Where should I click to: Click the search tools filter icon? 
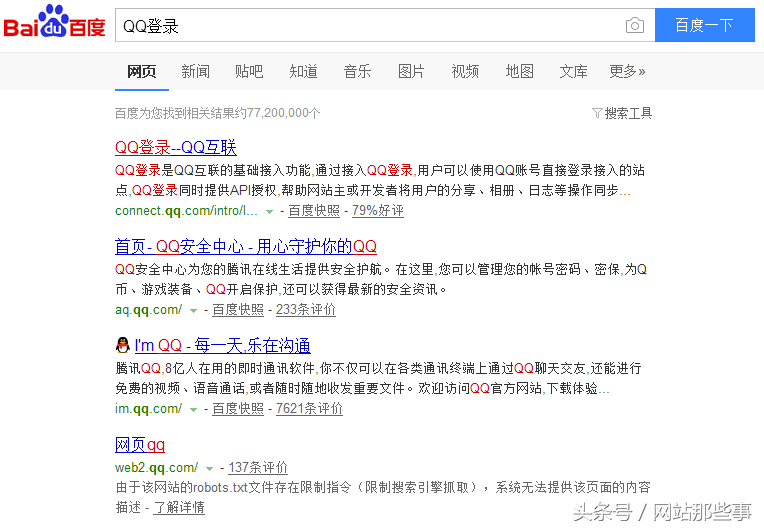pos(597,113)
